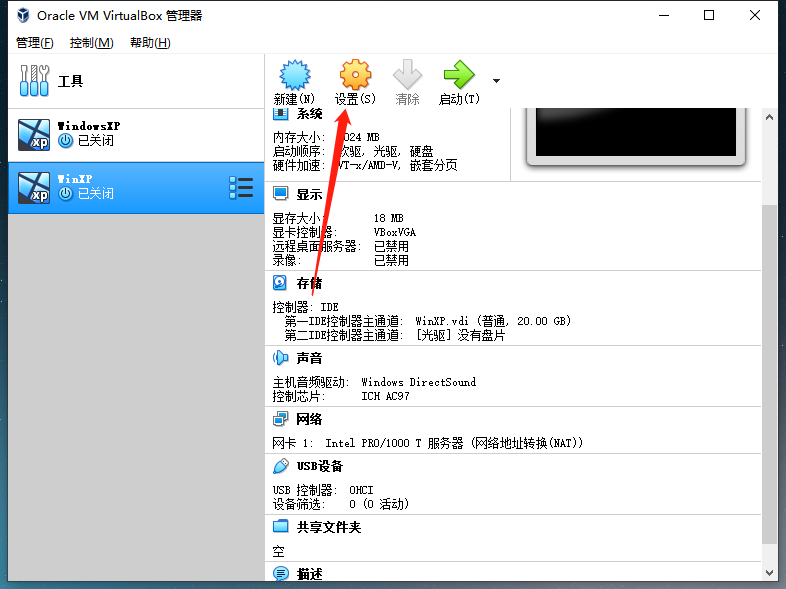Click the WindowsXP machine XP icon
This screenshot has width=786, height=589.
click(34, 135)
